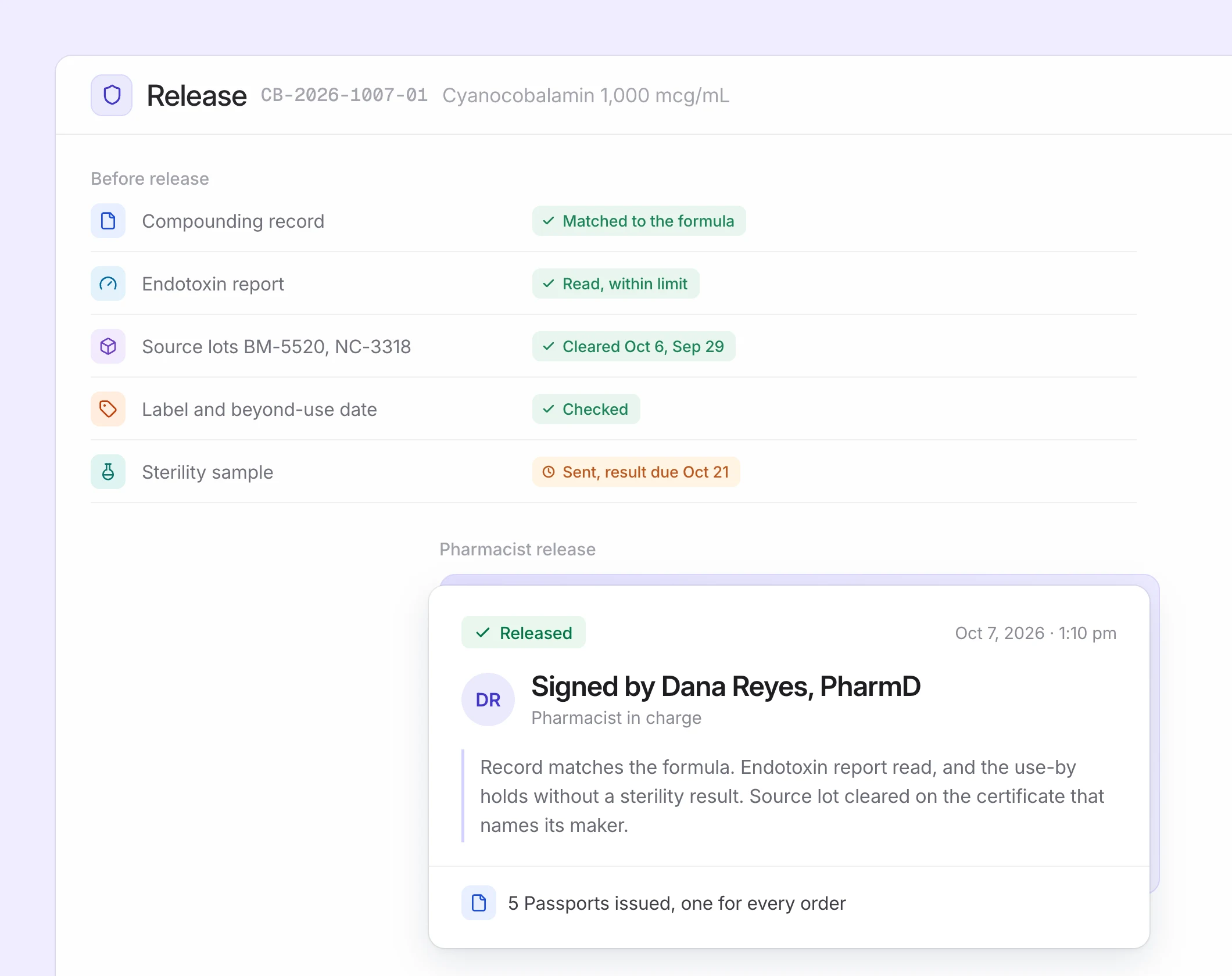Click the orange label tag icon
This screenshot has width=1232, height=976.
[x=108, y=409]
